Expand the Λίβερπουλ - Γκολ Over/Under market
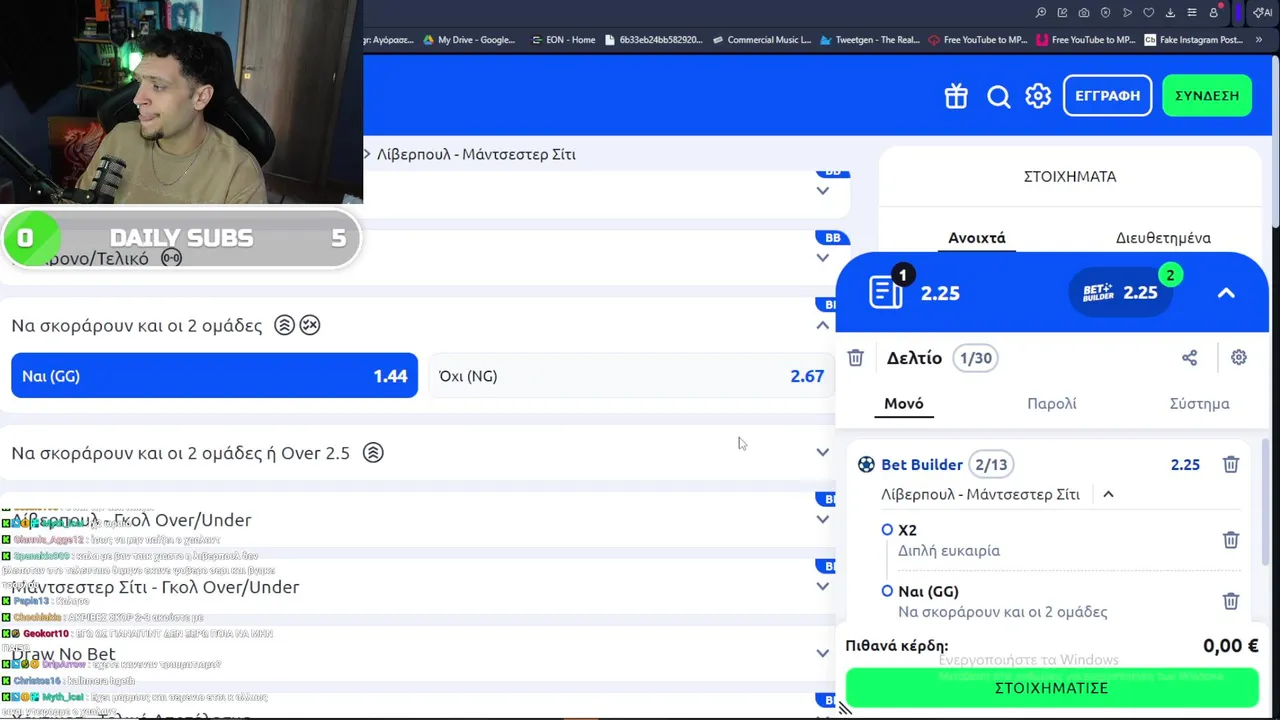Viewport: 1280px width, 720px height. 822,519
